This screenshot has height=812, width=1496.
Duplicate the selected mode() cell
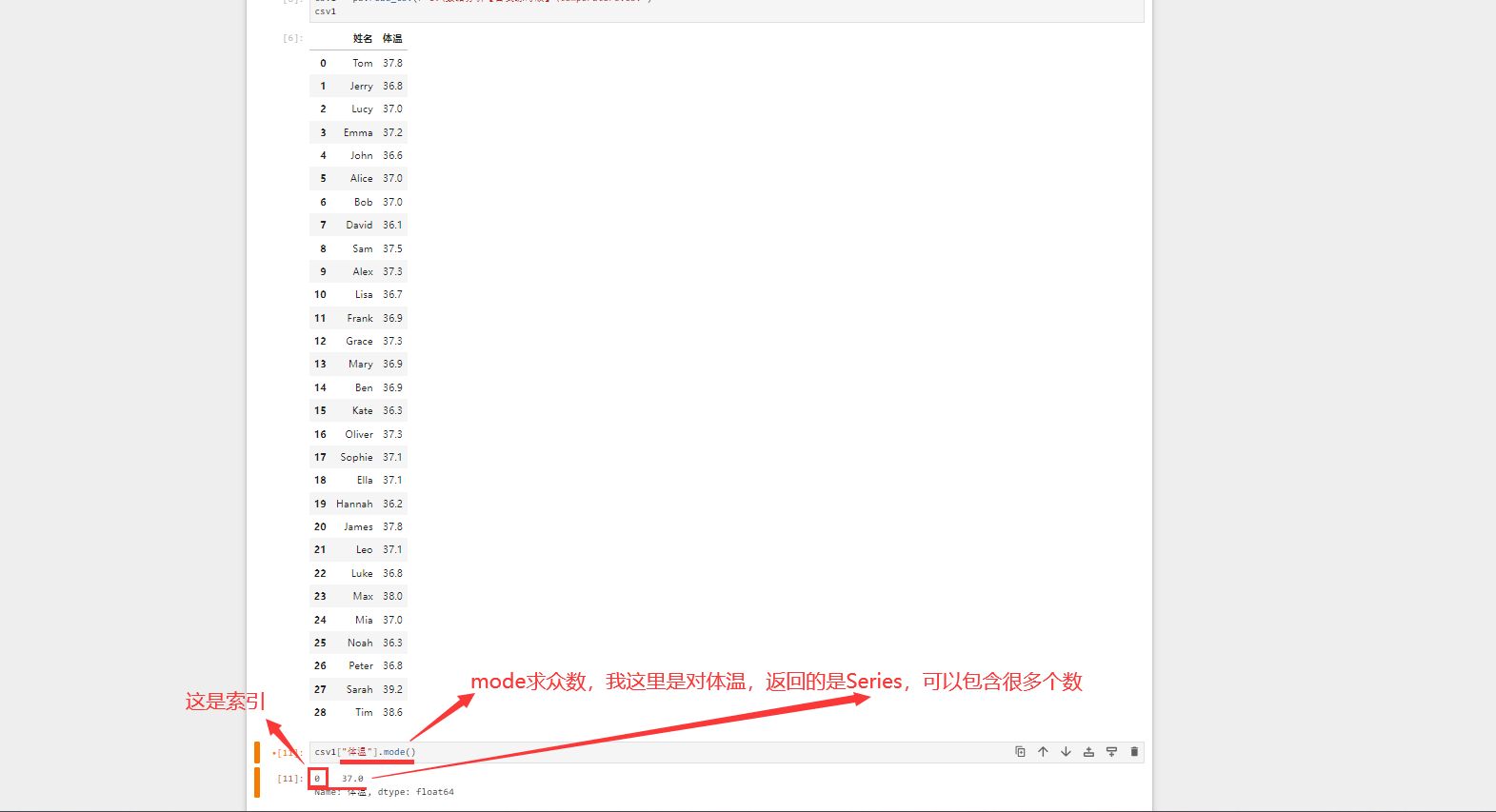pyautogui.click(x=1020, y=752)
